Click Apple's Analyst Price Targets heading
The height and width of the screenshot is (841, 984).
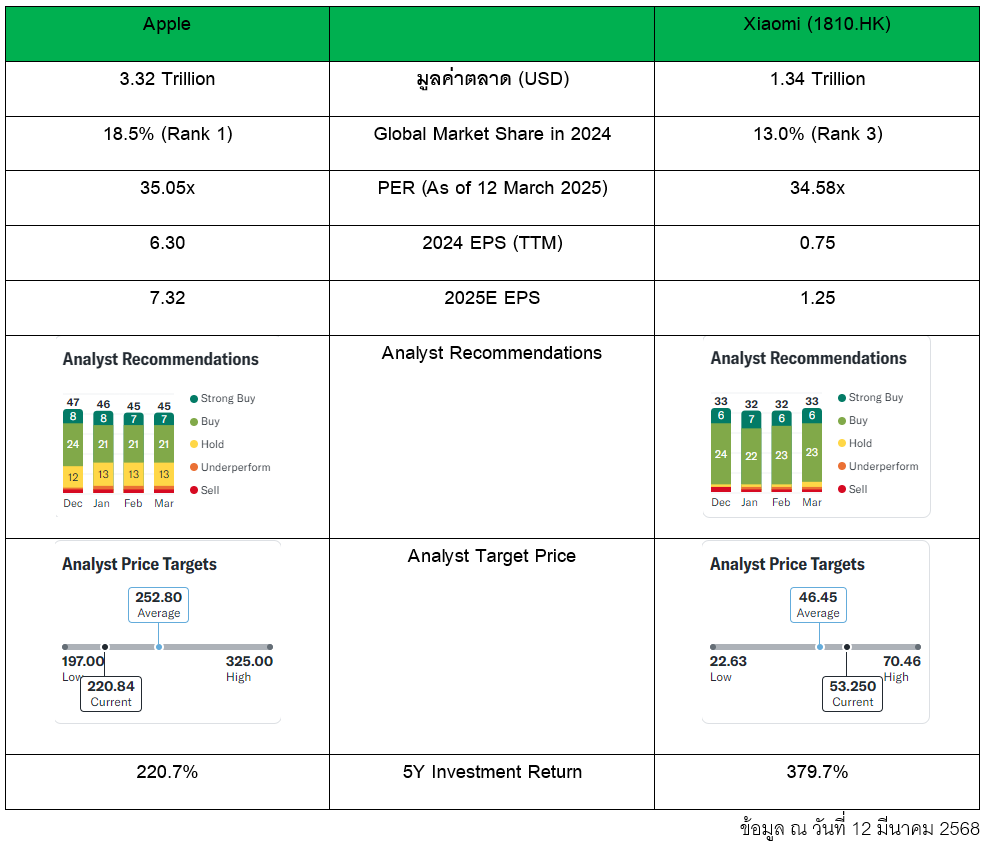click(x=139, y=564)
